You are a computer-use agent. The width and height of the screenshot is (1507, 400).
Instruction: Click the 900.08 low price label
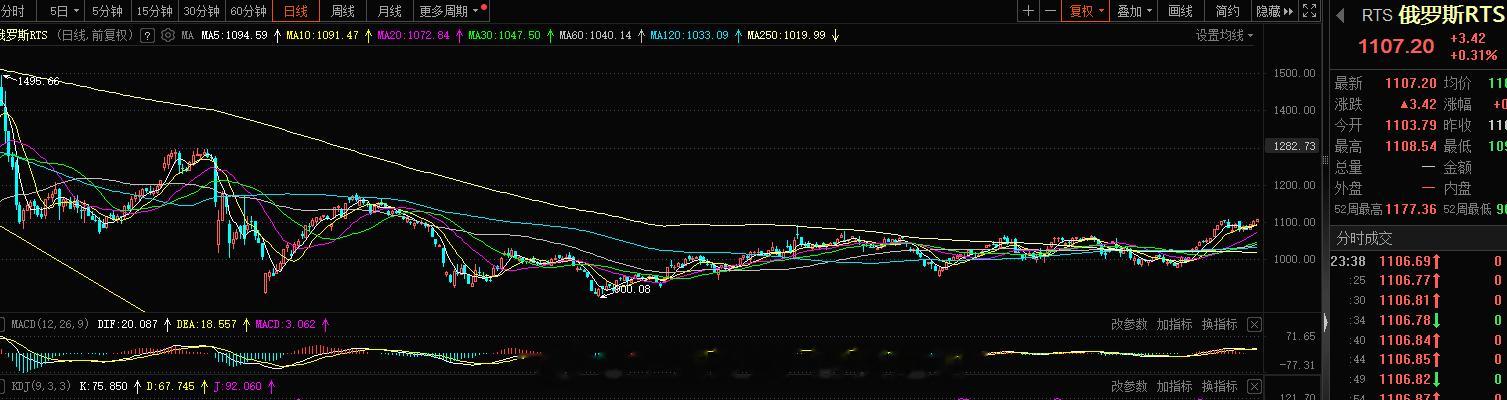(631, 288)
